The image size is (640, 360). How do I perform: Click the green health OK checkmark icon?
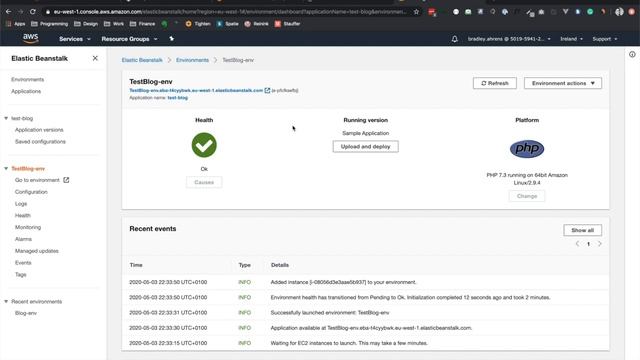(204, 145)
